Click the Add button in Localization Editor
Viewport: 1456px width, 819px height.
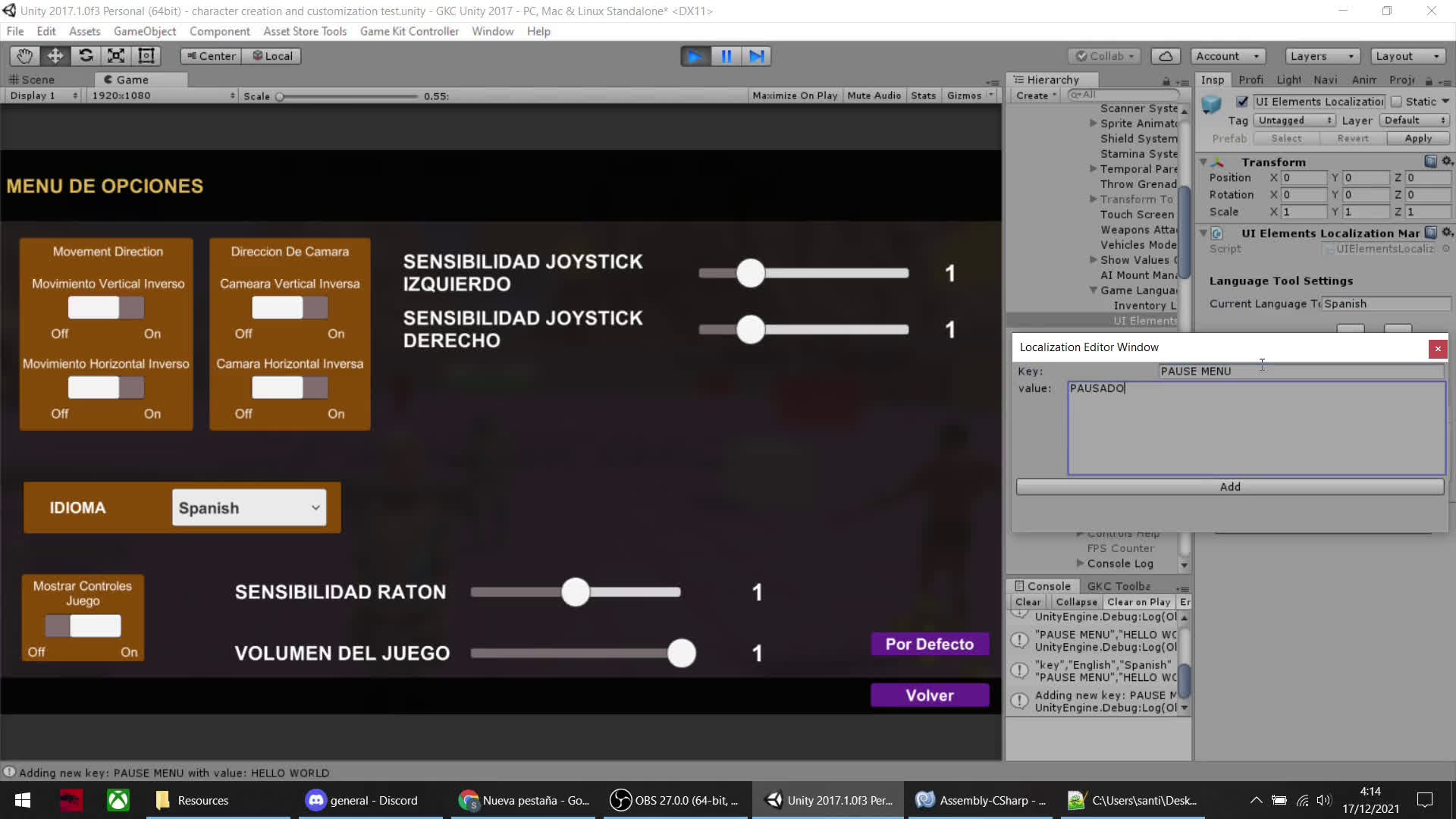click(1230, 487)
